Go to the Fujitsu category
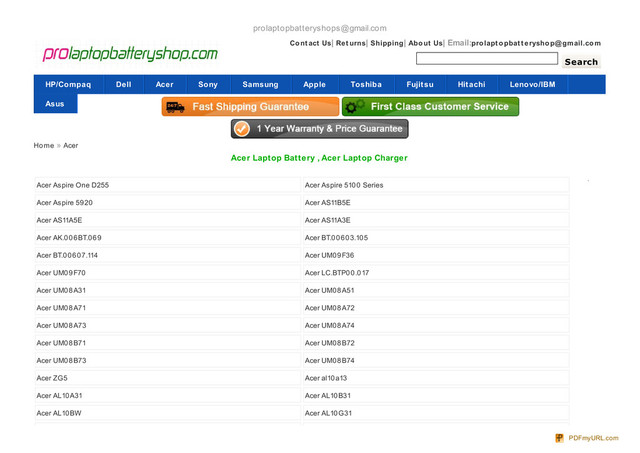This screenshot has height=453, width=640. (x=420, y=84)
